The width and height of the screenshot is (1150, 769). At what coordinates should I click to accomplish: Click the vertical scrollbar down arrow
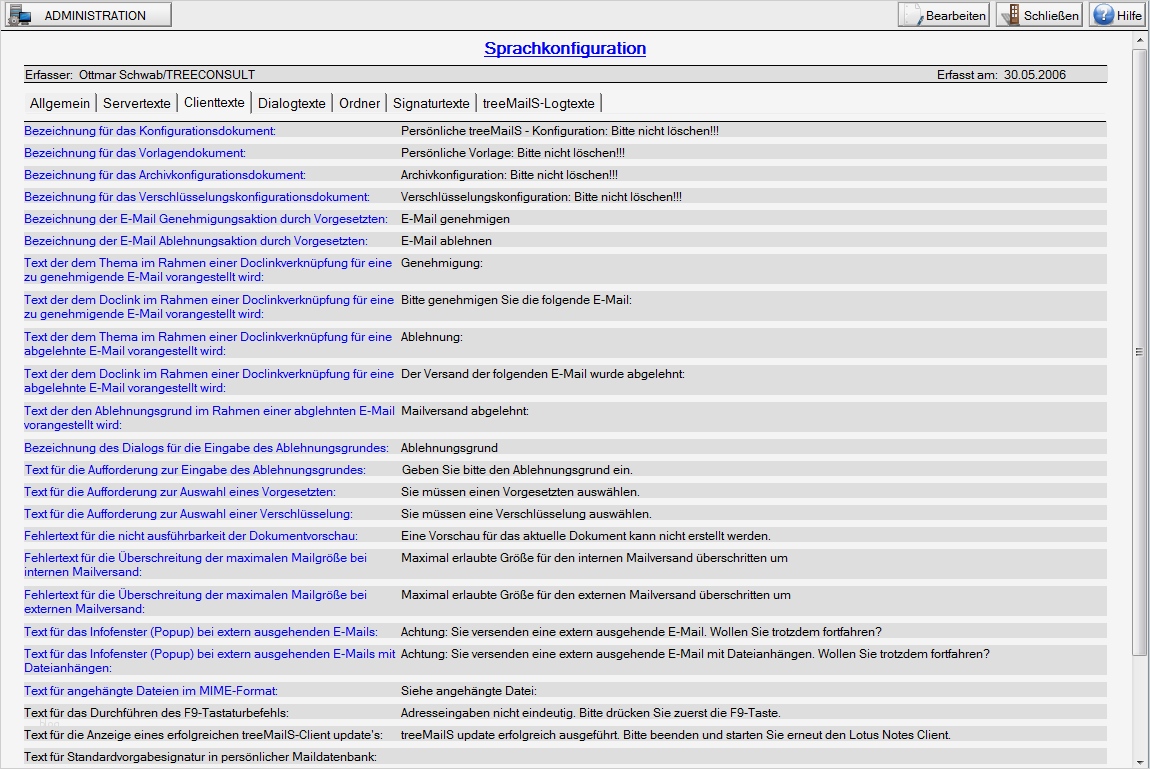coord(1139,760)
